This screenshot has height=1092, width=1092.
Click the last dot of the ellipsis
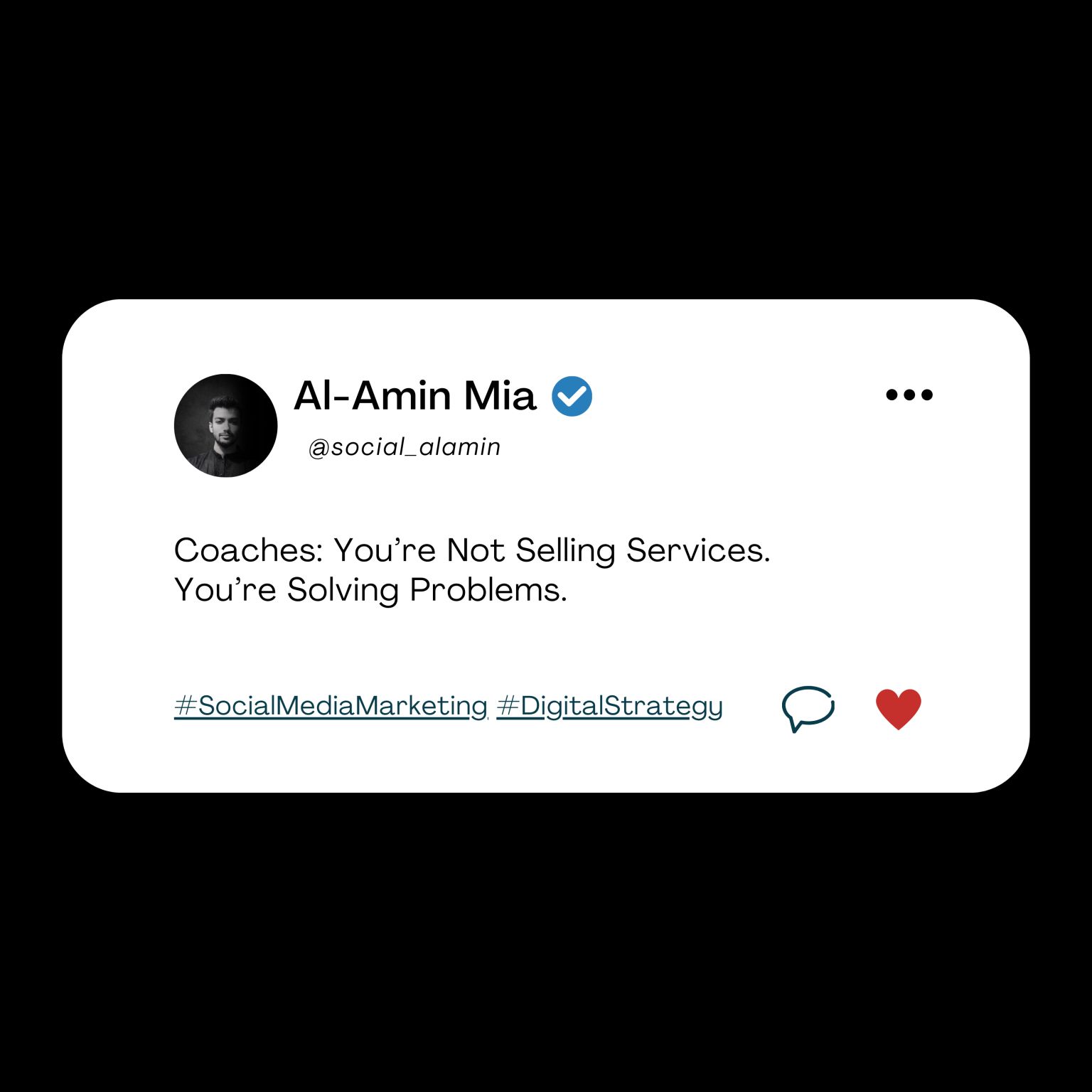926,395
